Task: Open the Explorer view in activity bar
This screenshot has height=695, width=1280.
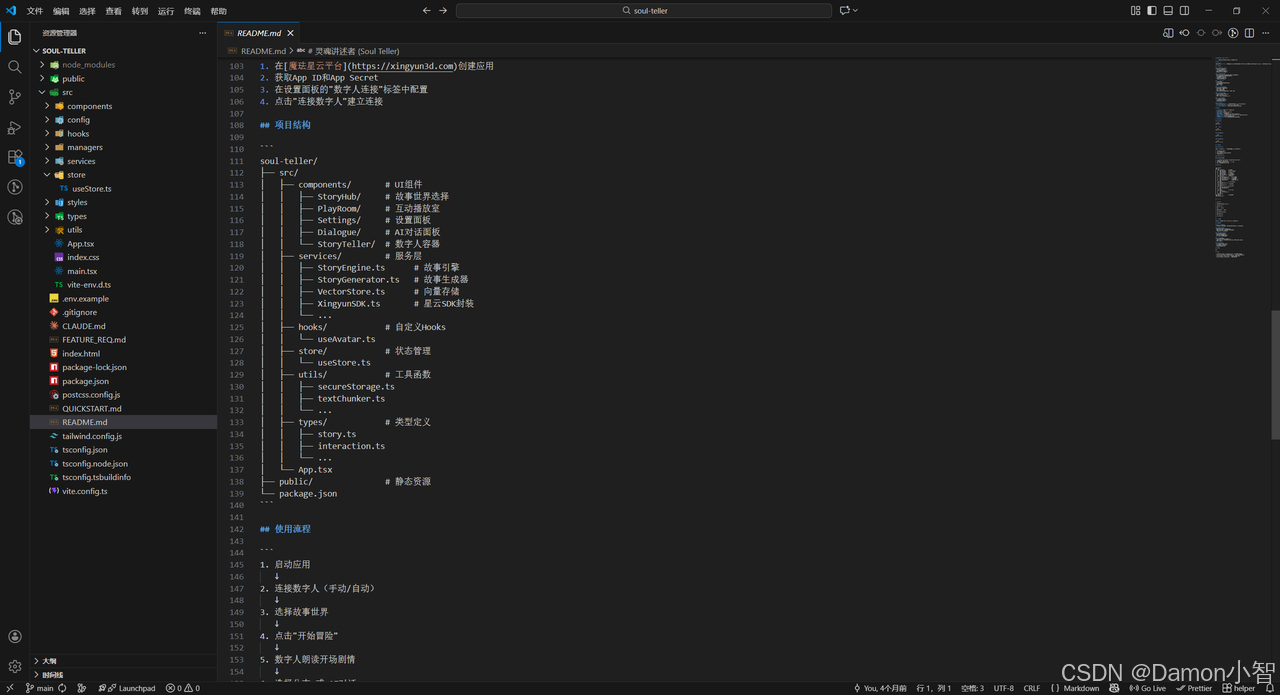Action: click(x=15, y=37)
